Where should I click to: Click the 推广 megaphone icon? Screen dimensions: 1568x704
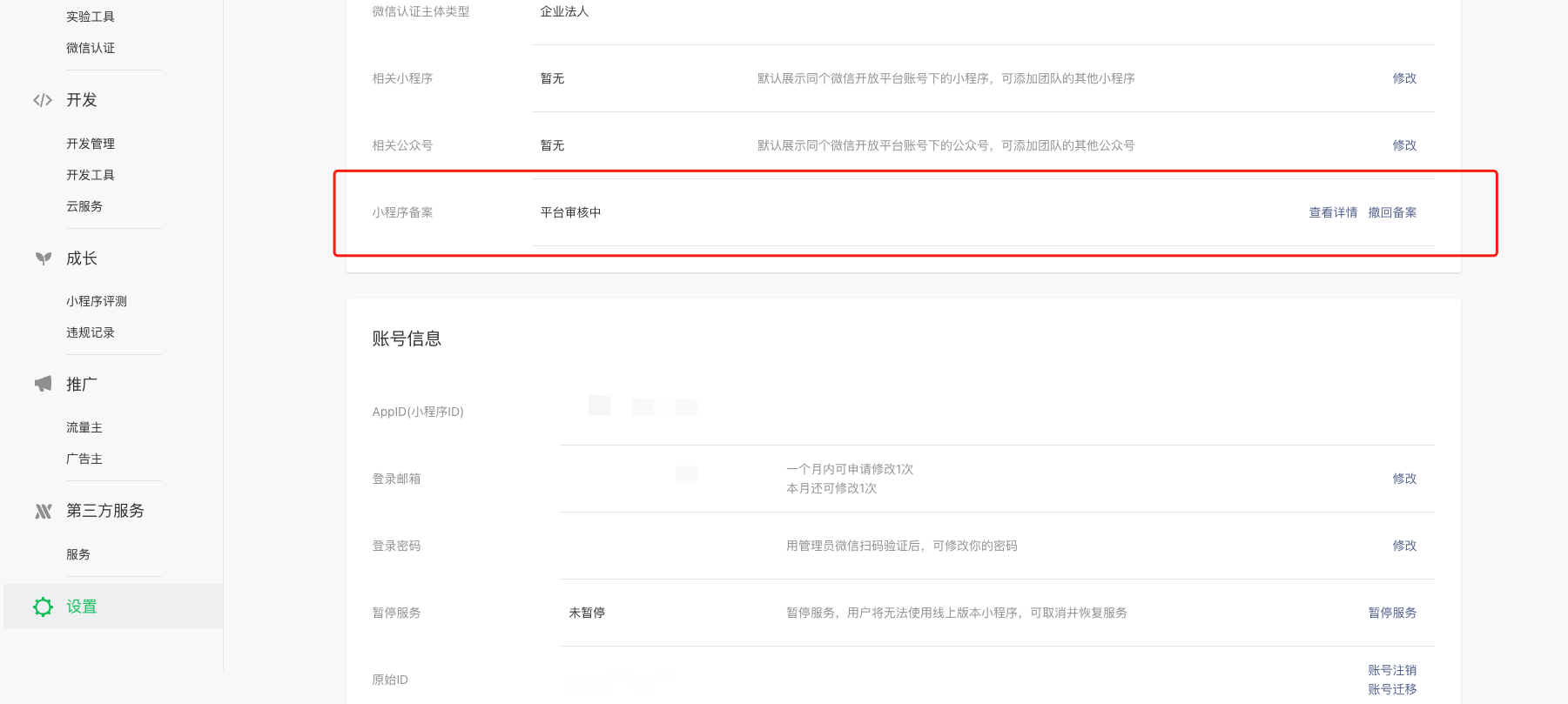pyautogui.click(x=44, y=384)
